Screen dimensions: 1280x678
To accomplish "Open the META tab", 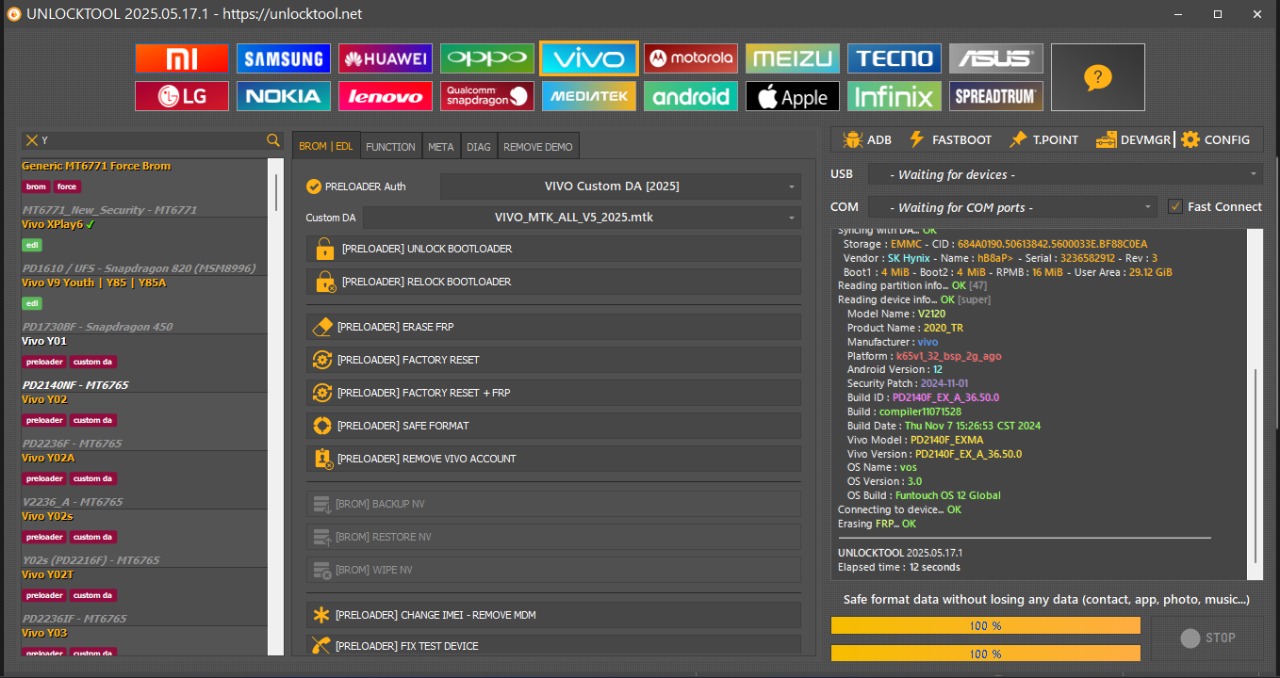I will (x=441, y=147).
